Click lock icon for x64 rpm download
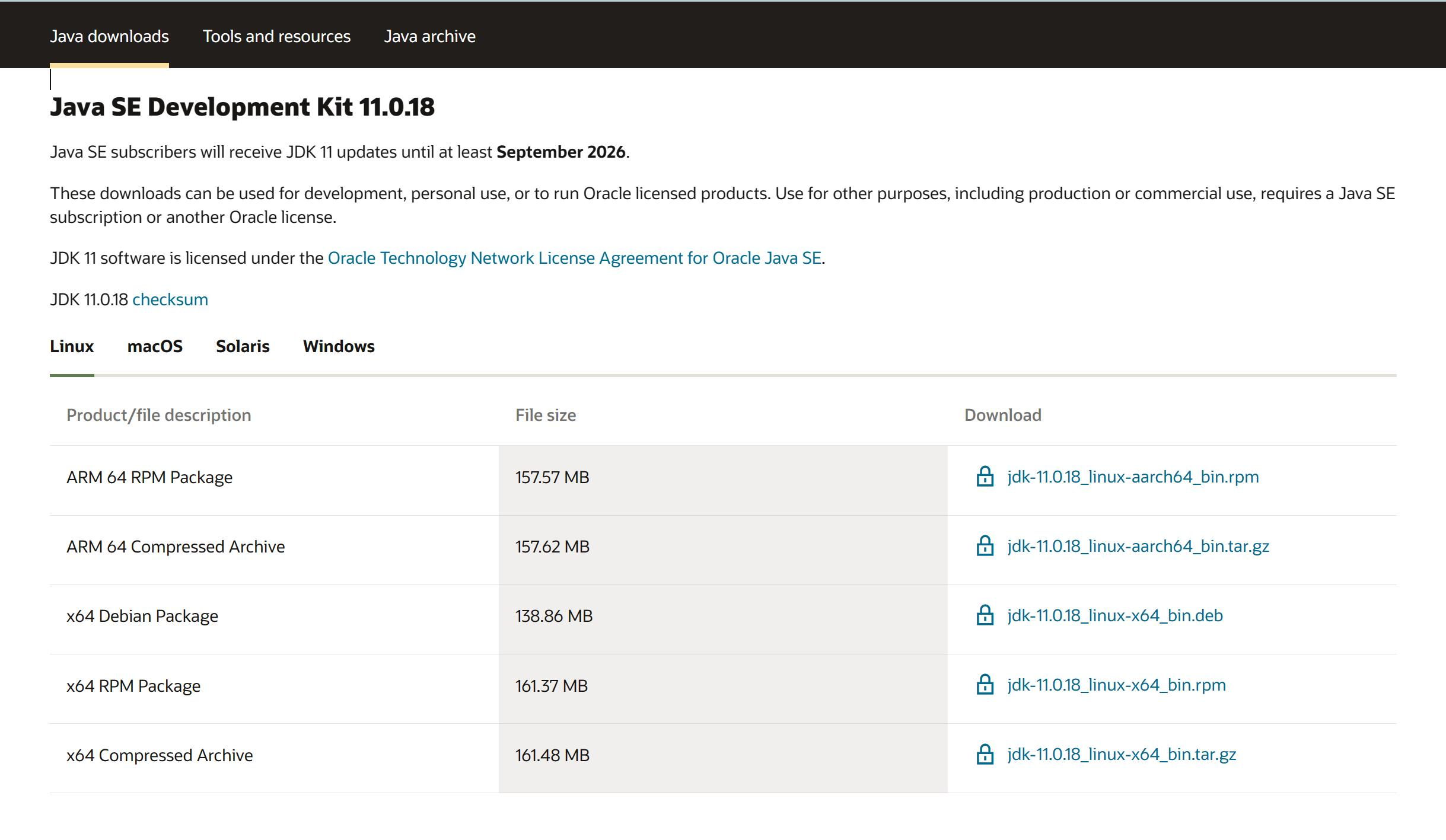1446x840 pixels. 985,684
